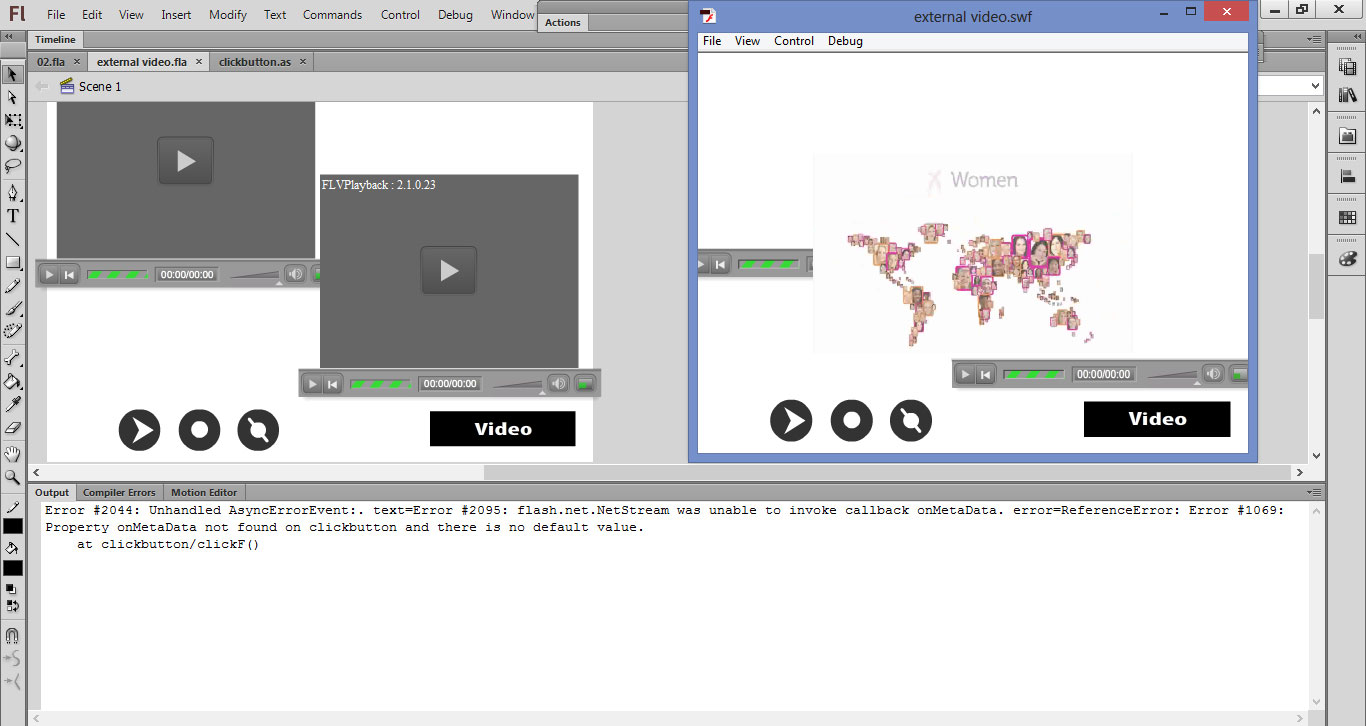Click the back arrow beside Scene 1

(x=42, y=87)
